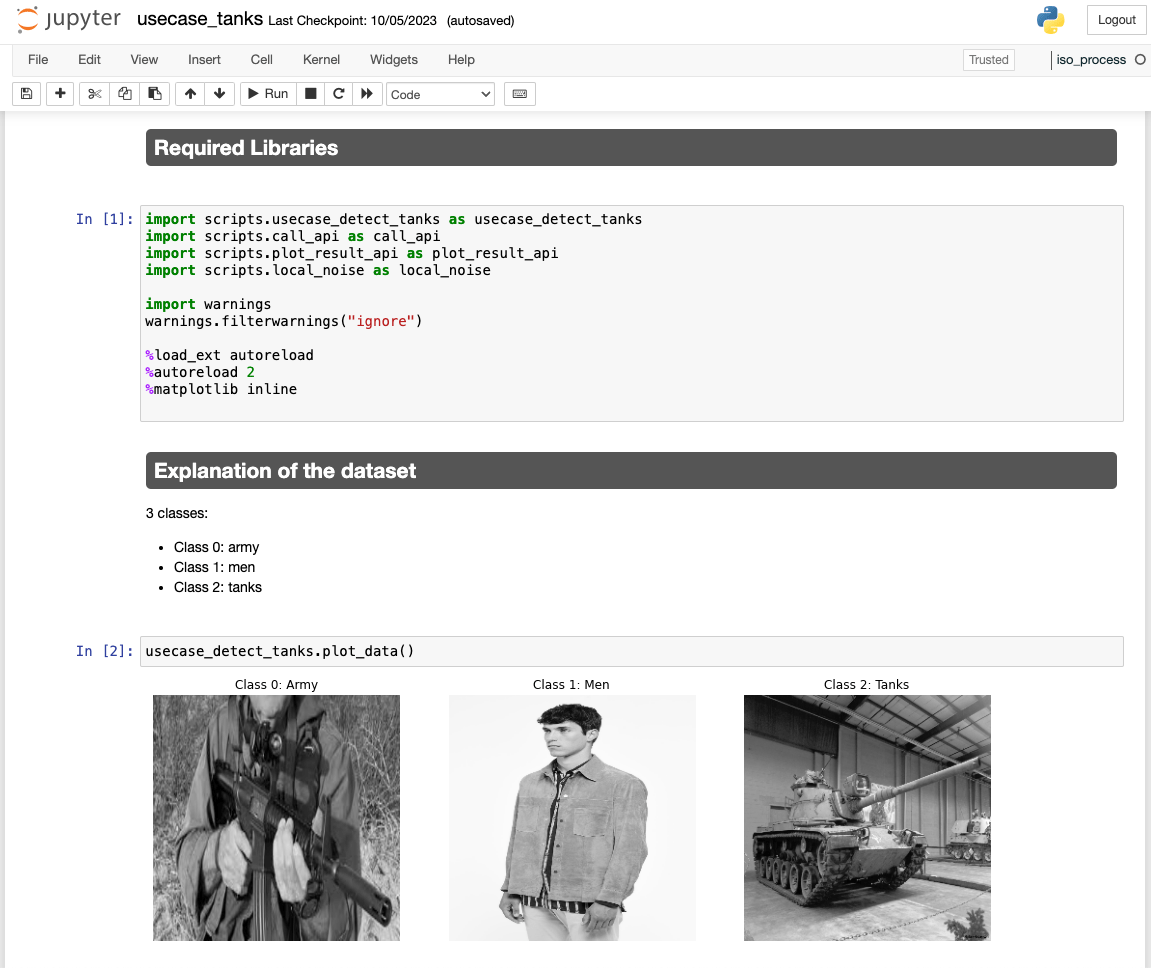
Task: Open the Widgets menu
Action: point(393,60)
